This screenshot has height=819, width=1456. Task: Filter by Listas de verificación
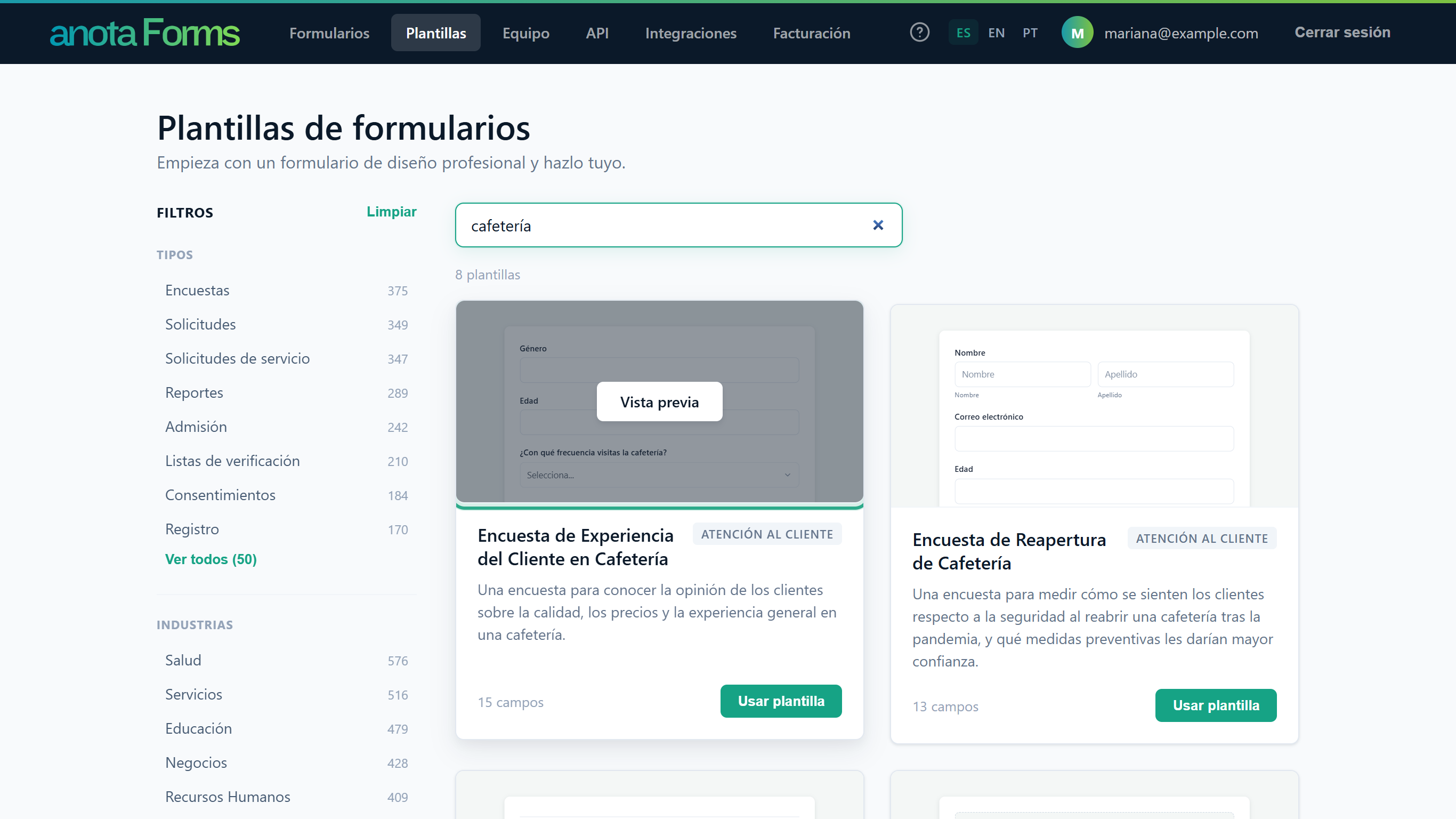[286, 461]
